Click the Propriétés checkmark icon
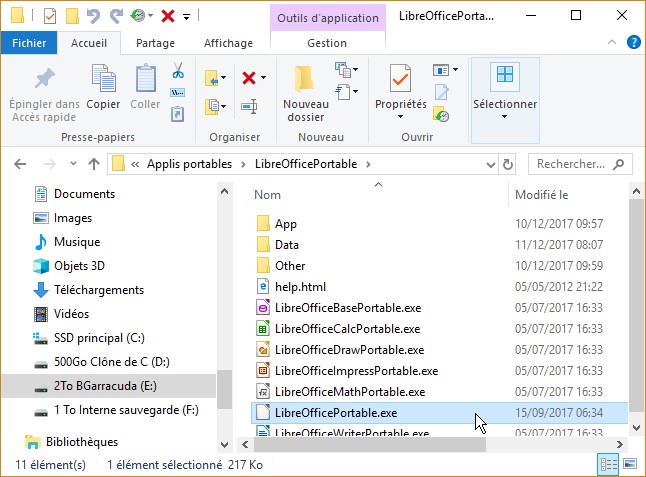The image size is (646, 477). click(400, 78)
